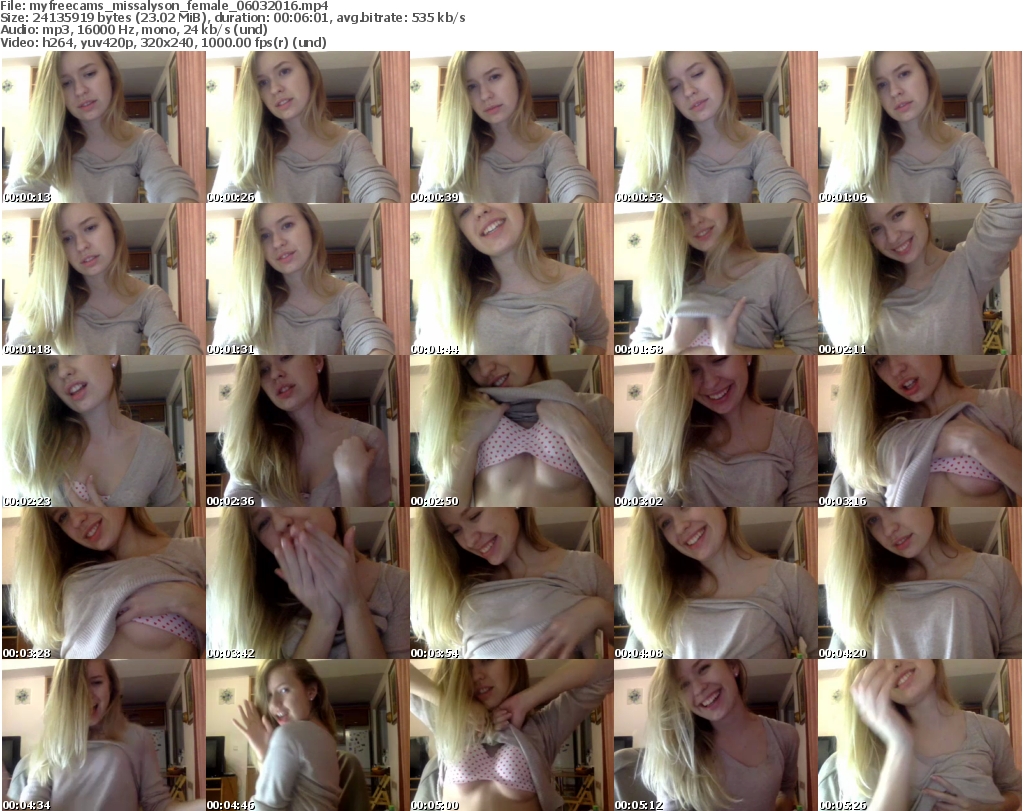Screen dimensions: 1024x811
Task: Choose the frame stamped 00:03:28
Action: click(103, 583)
